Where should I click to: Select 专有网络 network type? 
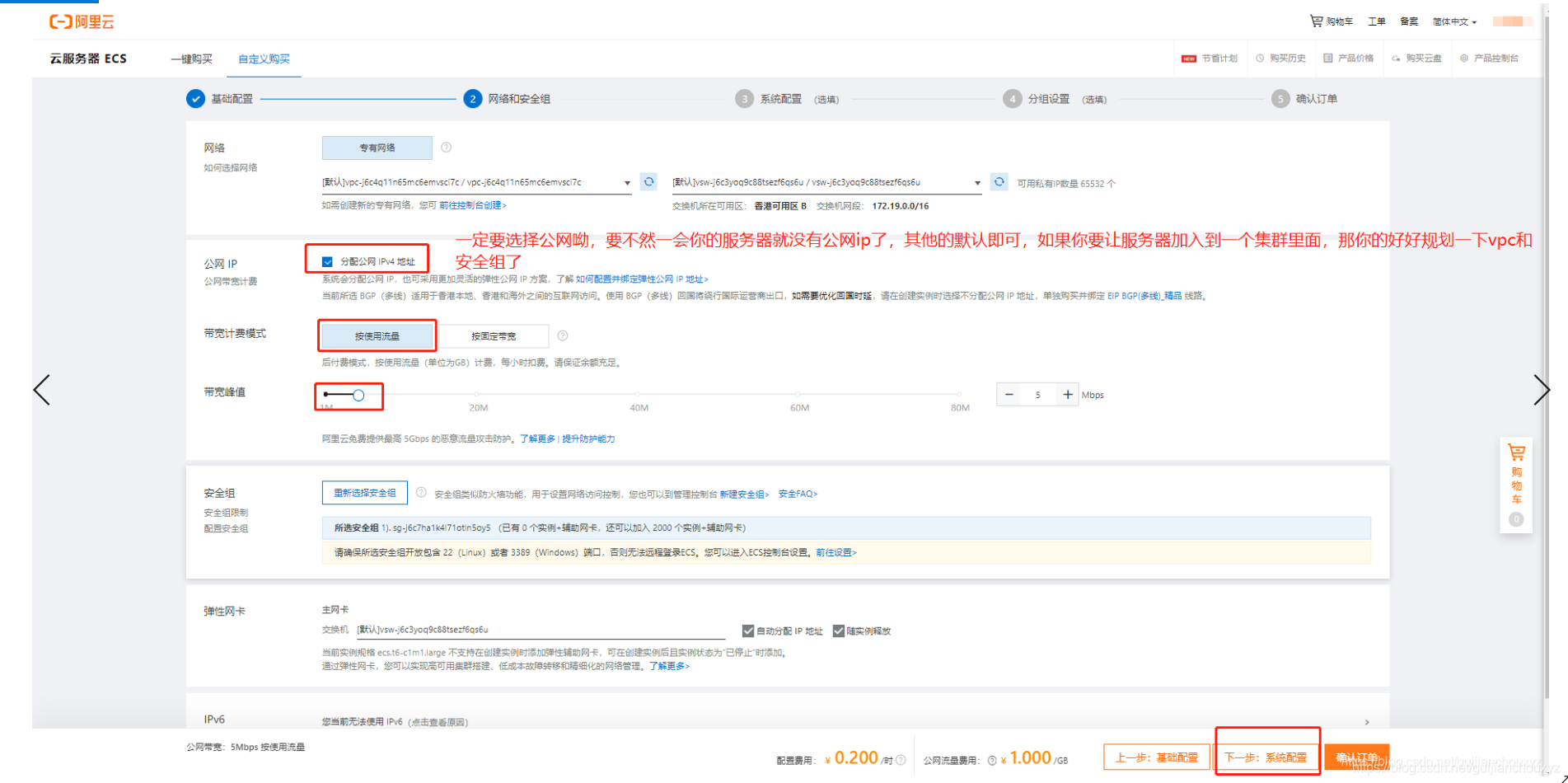pos(377,148)
